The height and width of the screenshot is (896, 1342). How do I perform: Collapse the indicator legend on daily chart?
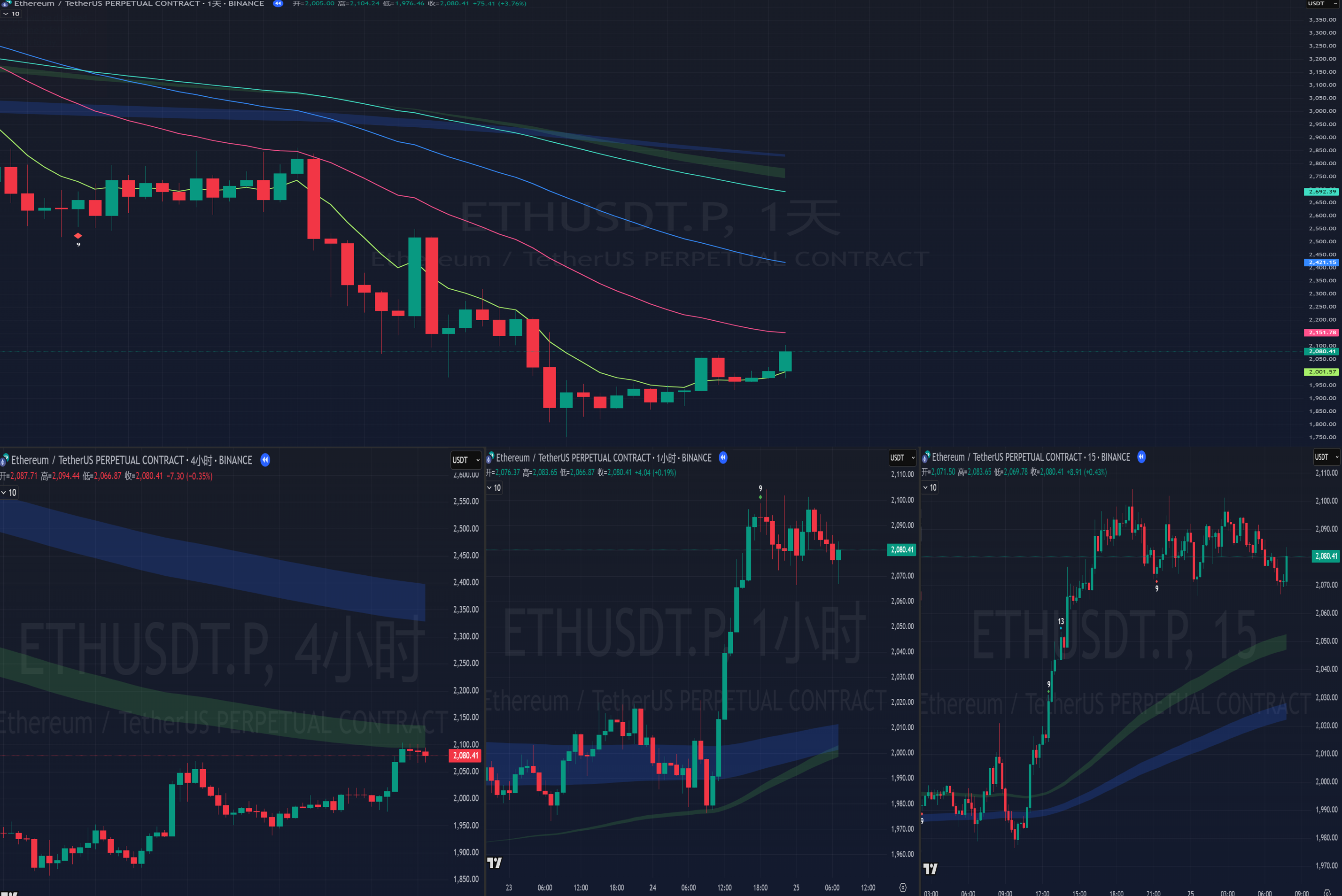[x=11, y=14]
